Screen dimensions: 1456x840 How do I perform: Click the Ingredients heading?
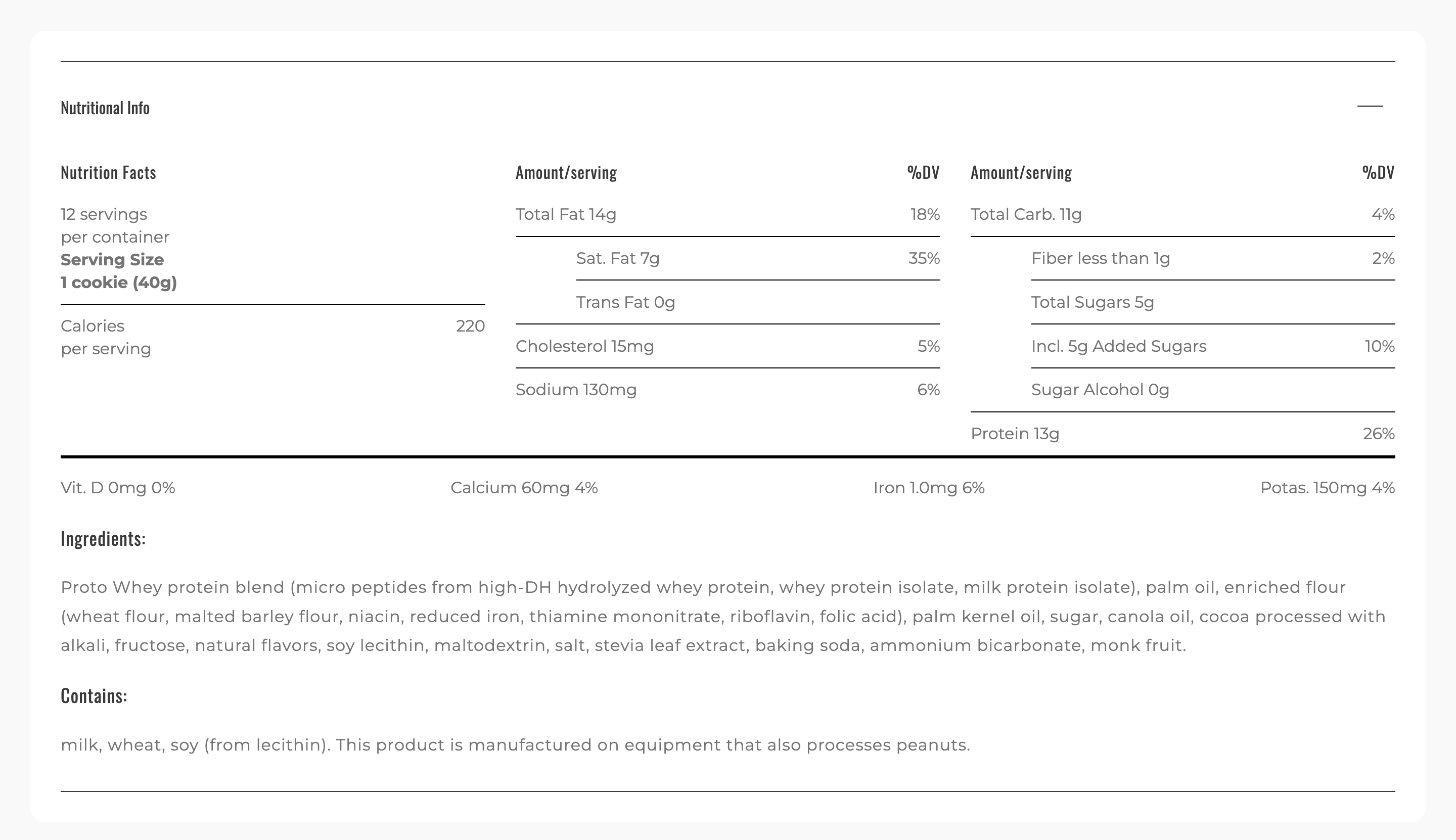tap(103, 539)
